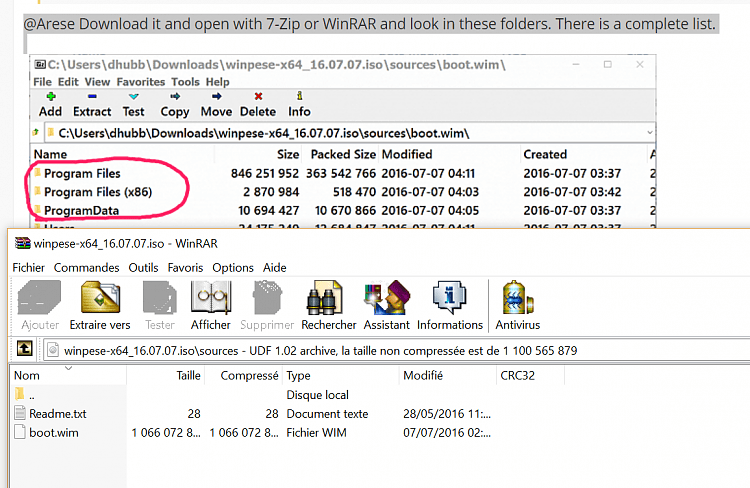Open the 7-Zip Edit menu

(x=68, y=82)
